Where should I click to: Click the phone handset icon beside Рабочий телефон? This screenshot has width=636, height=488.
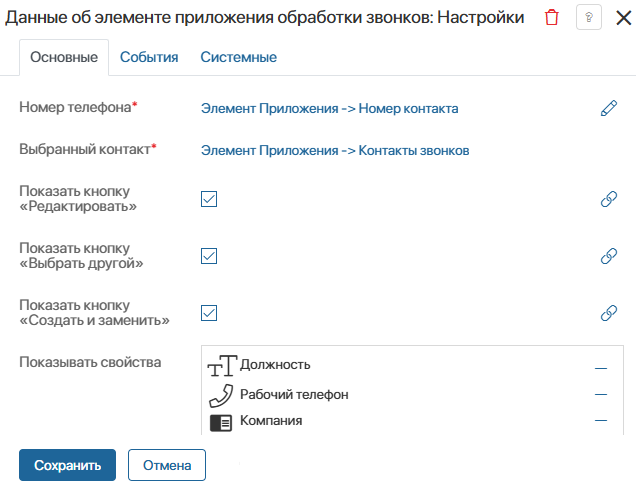[221, 396]
